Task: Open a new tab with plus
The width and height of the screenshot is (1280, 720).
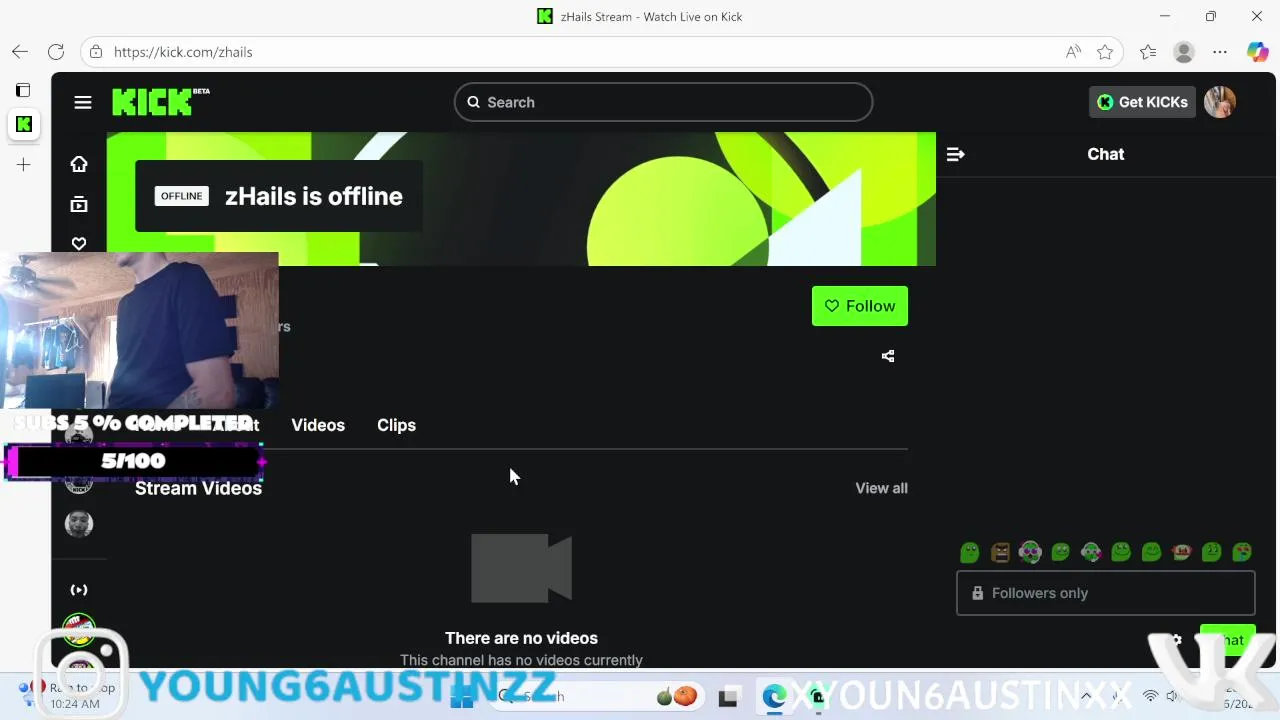Action: pyautogui.click(x=24, y=164)
